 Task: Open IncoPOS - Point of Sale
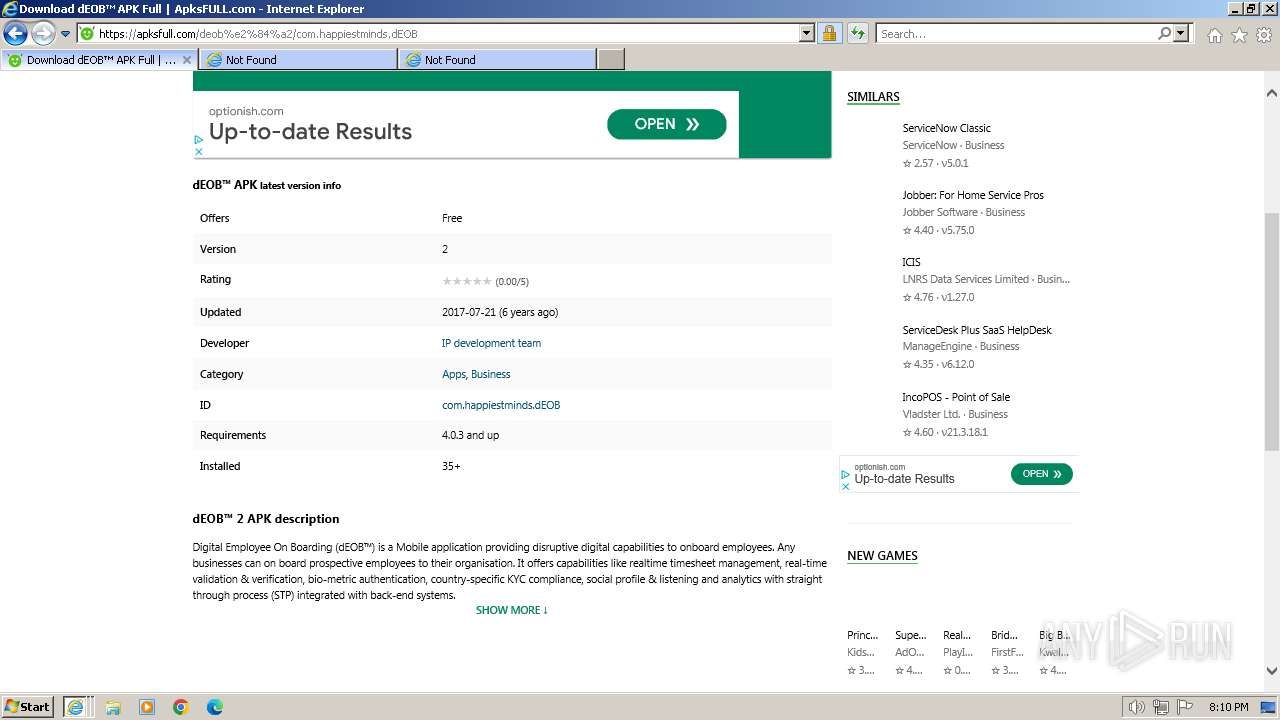click(x=956, y=397)
